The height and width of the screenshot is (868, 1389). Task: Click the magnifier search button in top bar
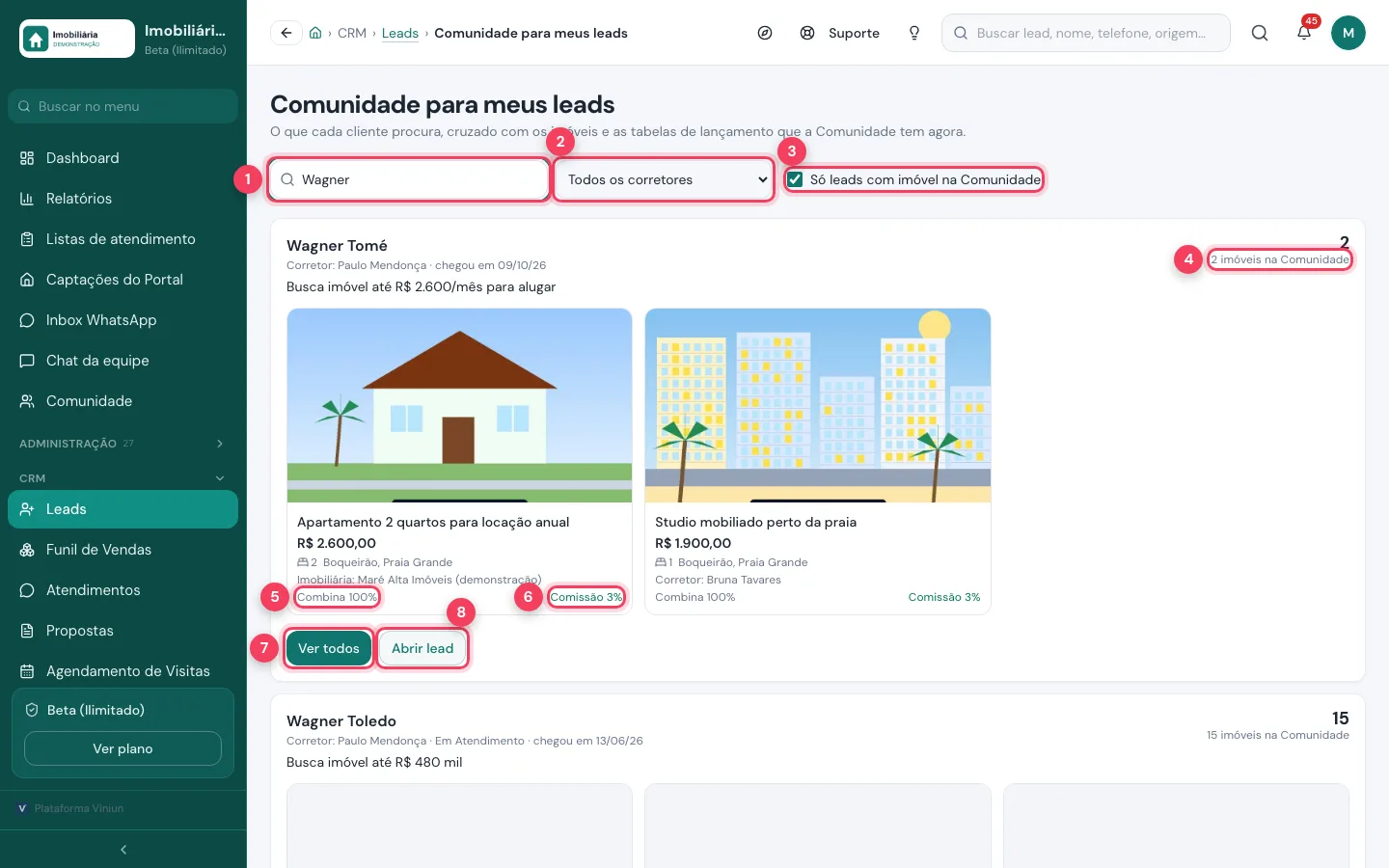pos(1260,33)
